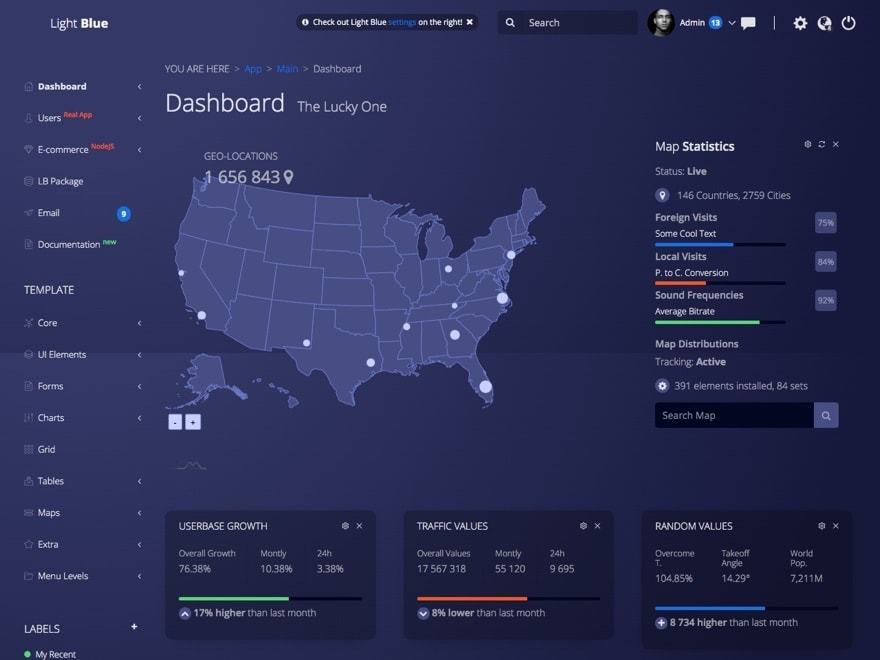The image size is (880, 660).
Task: Open the settings gear in top bar
Action: (x=800, y=23)
